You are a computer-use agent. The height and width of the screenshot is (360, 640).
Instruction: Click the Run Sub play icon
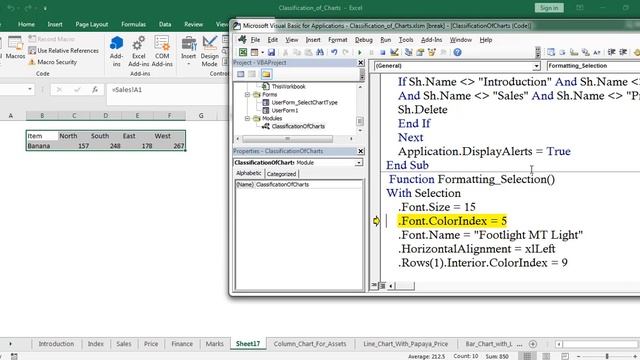tap(360, 52)
